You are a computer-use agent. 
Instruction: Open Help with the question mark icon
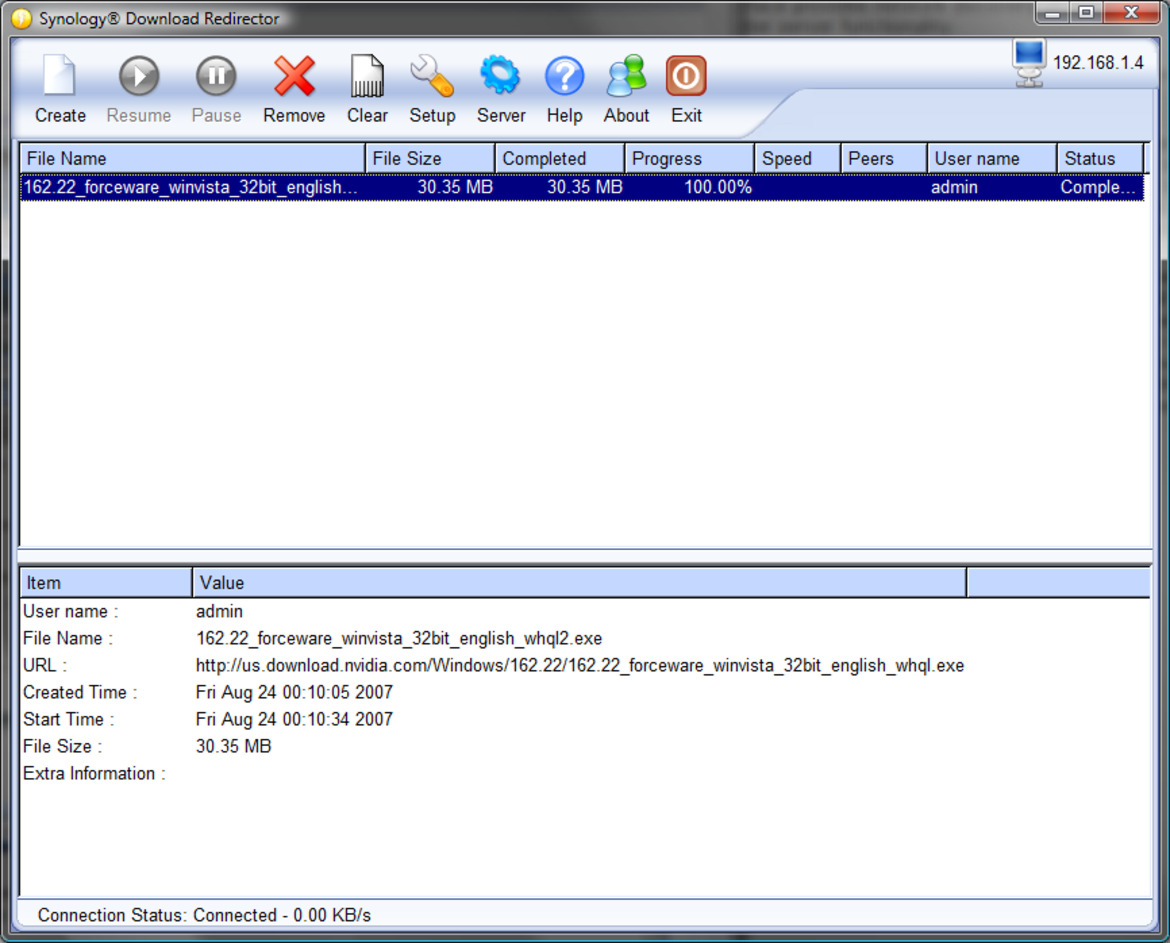[564, 75]
